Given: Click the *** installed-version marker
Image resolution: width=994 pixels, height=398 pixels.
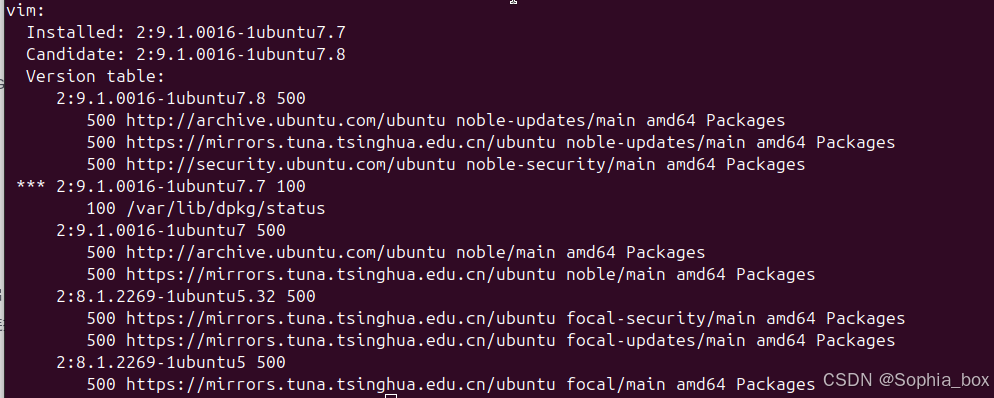Looking at the screenshot, I should tap(31, 186).
